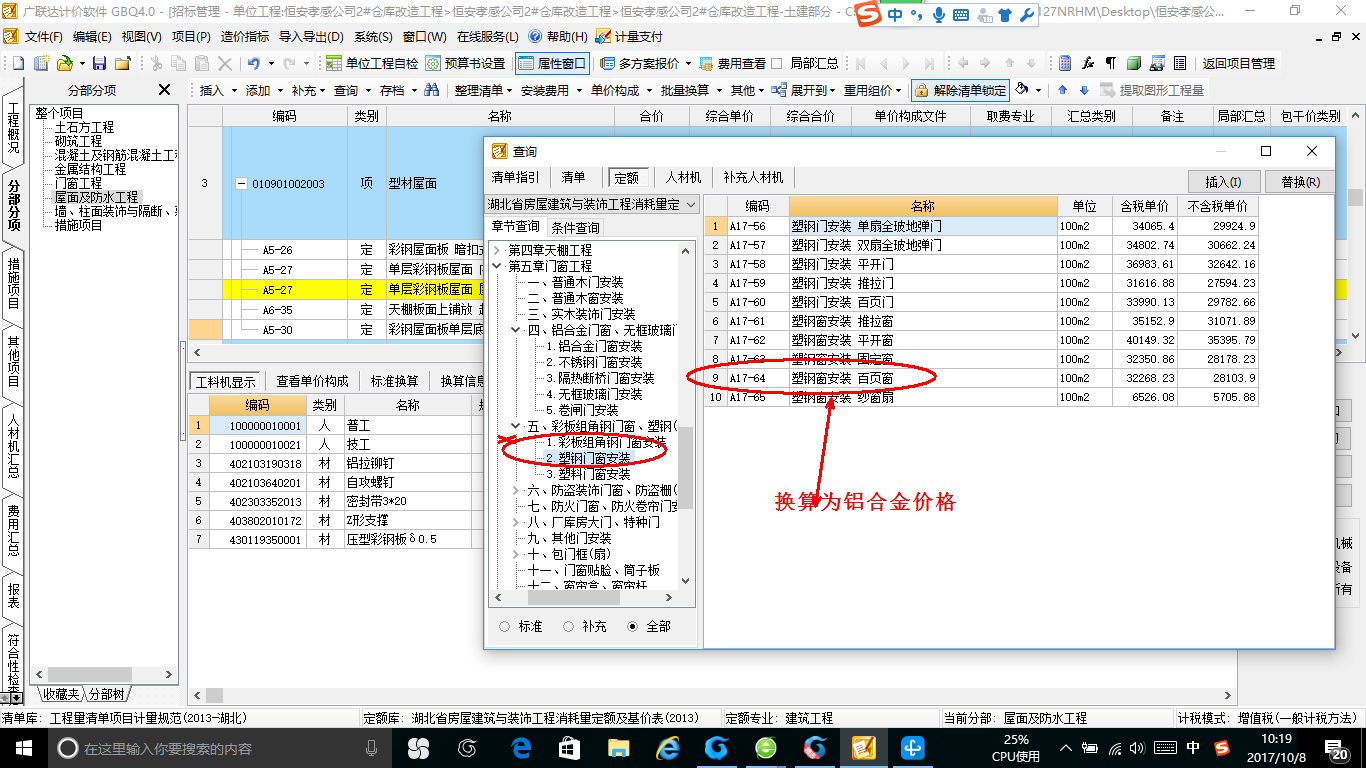Open Microsoft Edge from the taskbar
The width and height of the screenshot is (1366, 768).
click(521, 748)
